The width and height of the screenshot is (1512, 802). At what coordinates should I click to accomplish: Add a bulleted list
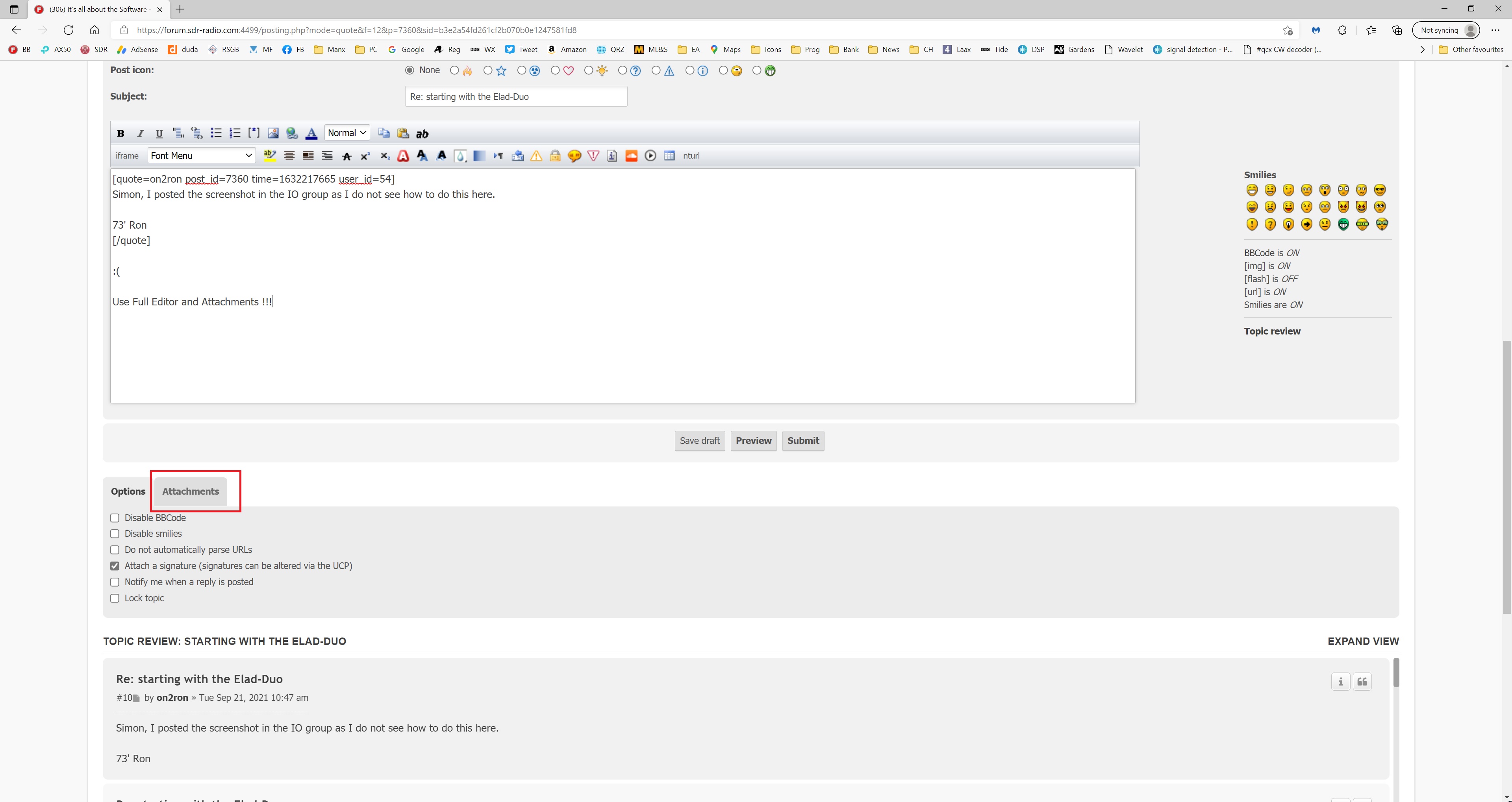point(216,133)
